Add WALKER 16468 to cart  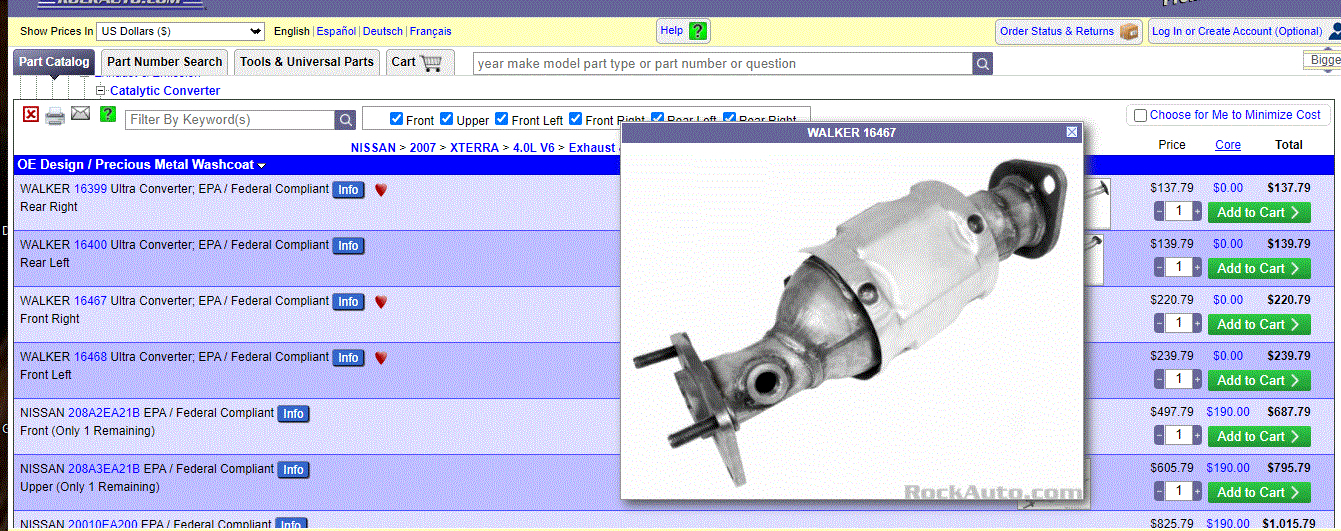(1259, 380)
